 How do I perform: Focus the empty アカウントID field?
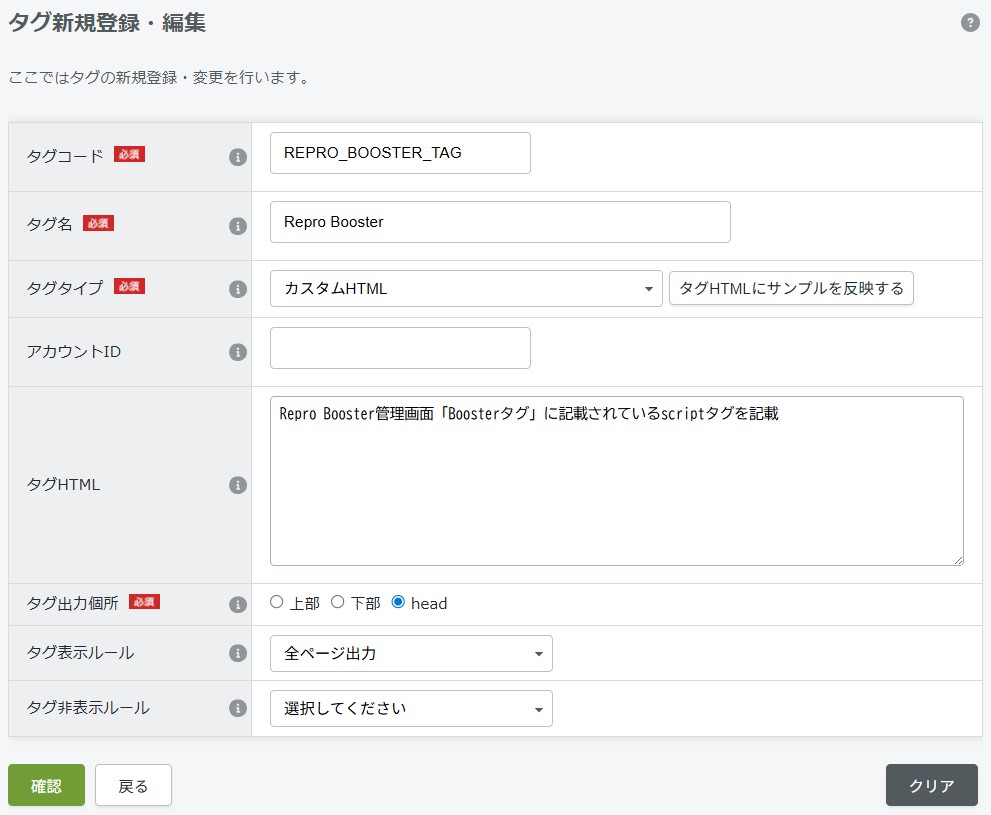tap(400, 348)
